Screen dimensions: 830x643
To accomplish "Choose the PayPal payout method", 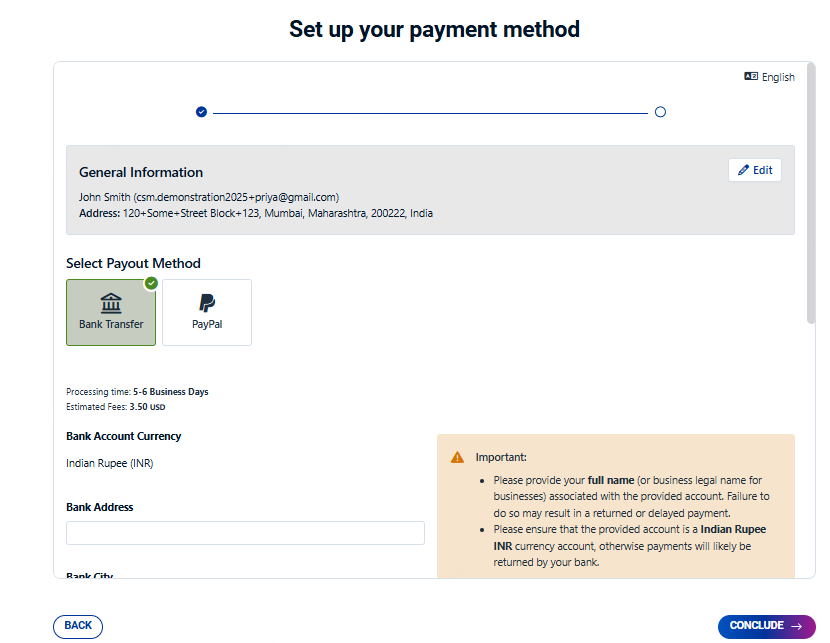I will (x=207, y=313).
